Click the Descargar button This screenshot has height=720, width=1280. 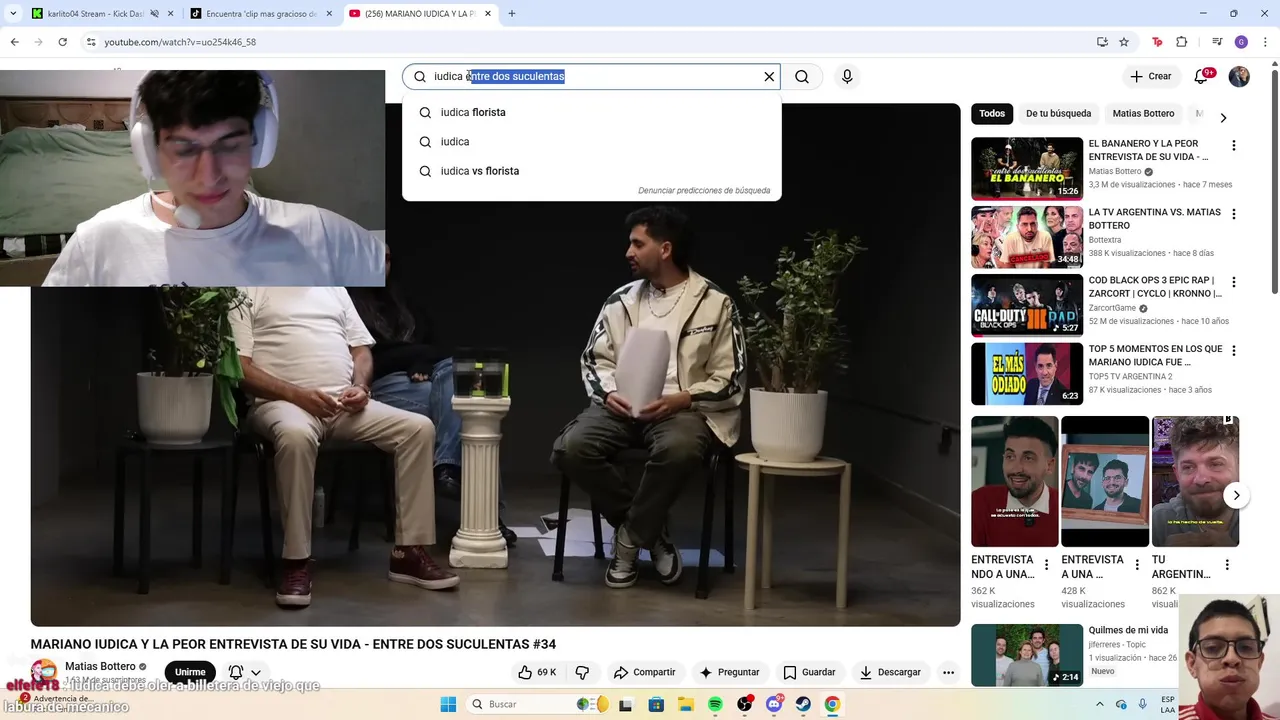click(x=890, y=672)
